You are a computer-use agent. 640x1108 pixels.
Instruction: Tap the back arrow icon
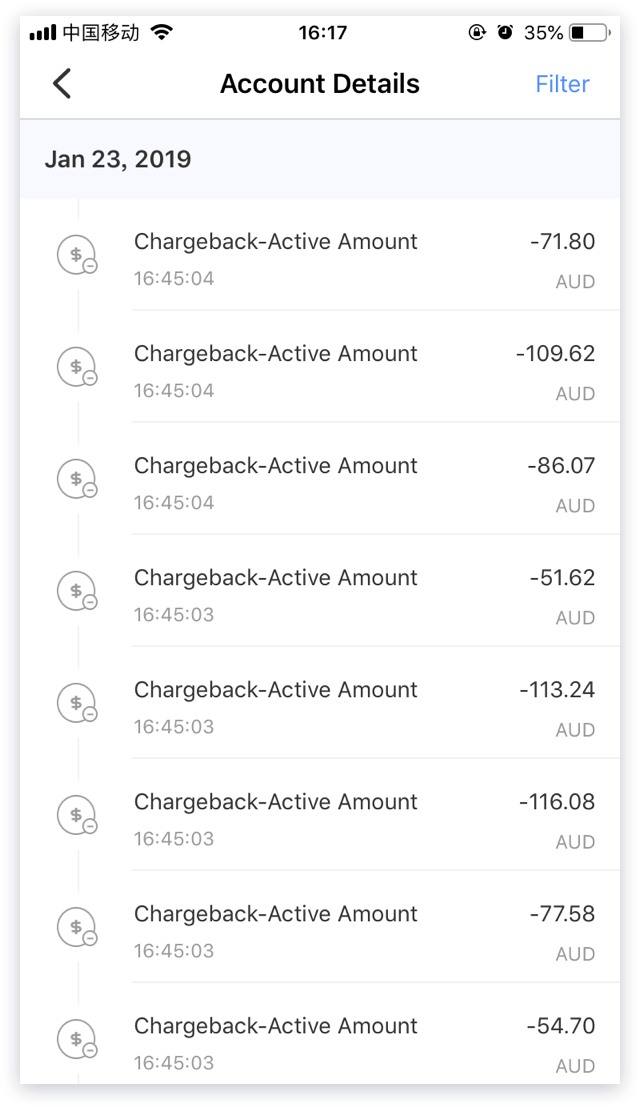[x=62, y=84]
